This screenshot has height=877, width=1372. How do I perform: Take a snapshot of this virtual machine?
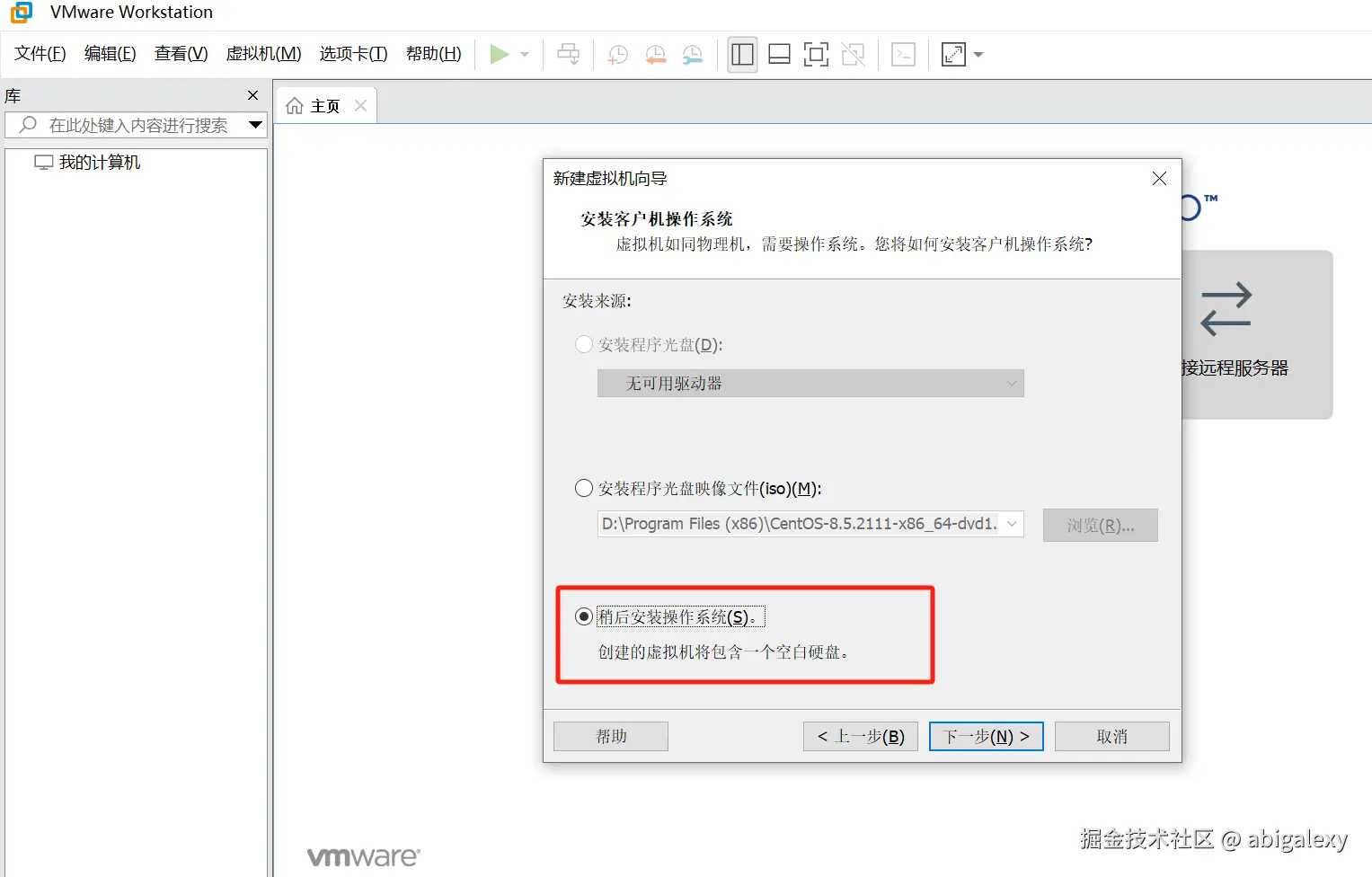coord(617,54)
